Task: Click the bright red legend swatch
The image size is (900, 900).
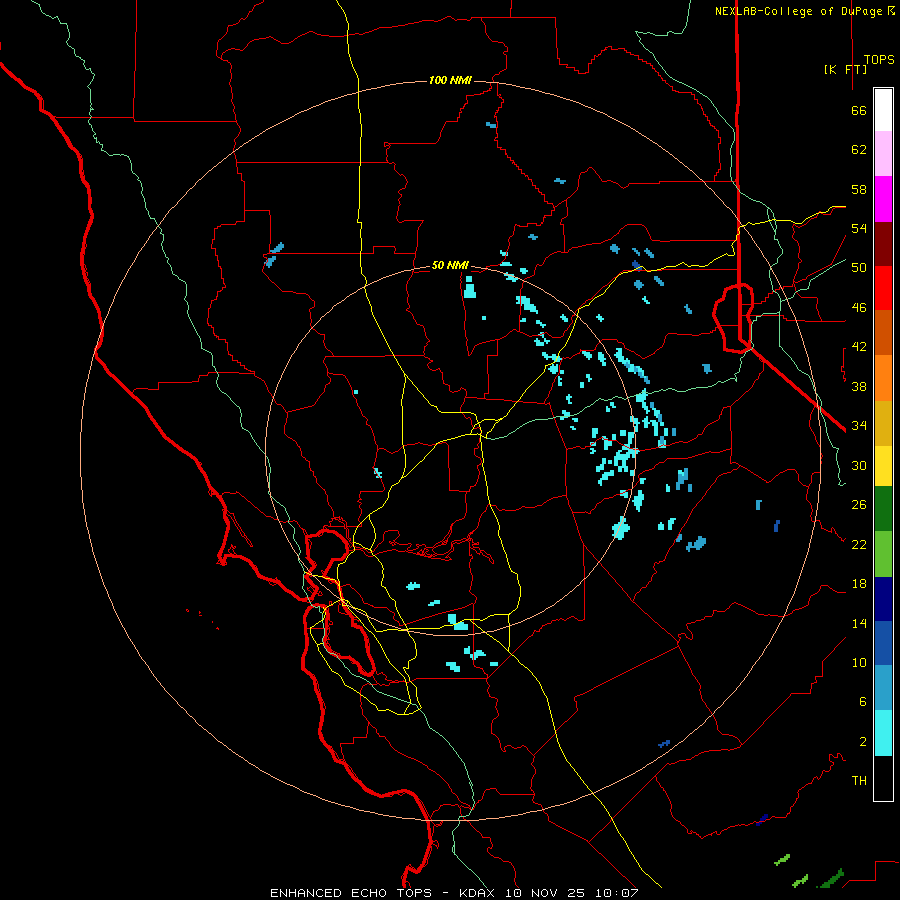Action: tap(883, 288)
